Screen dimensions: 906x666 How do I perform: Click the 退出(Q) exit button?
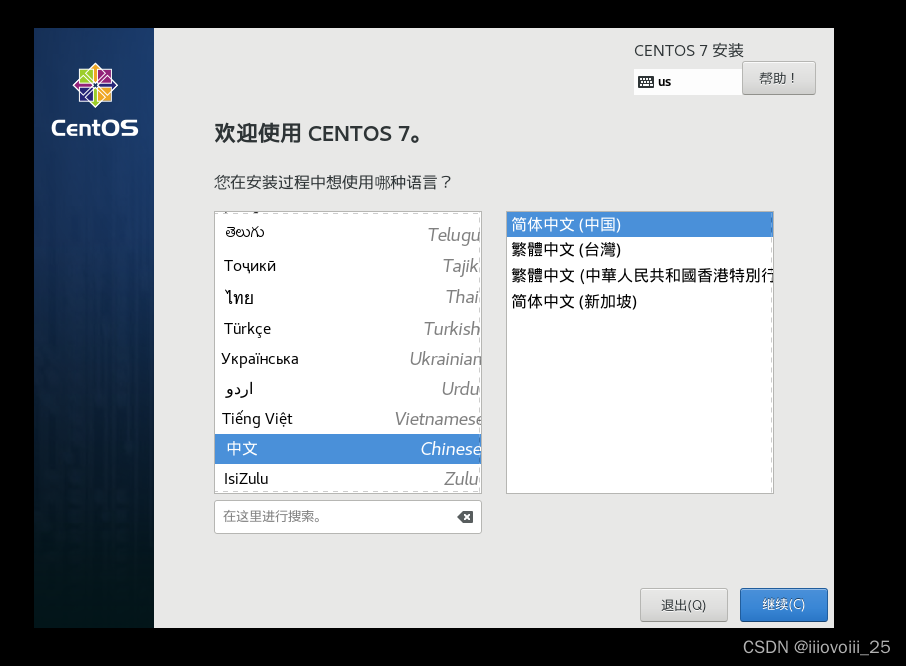click(683, 605)
